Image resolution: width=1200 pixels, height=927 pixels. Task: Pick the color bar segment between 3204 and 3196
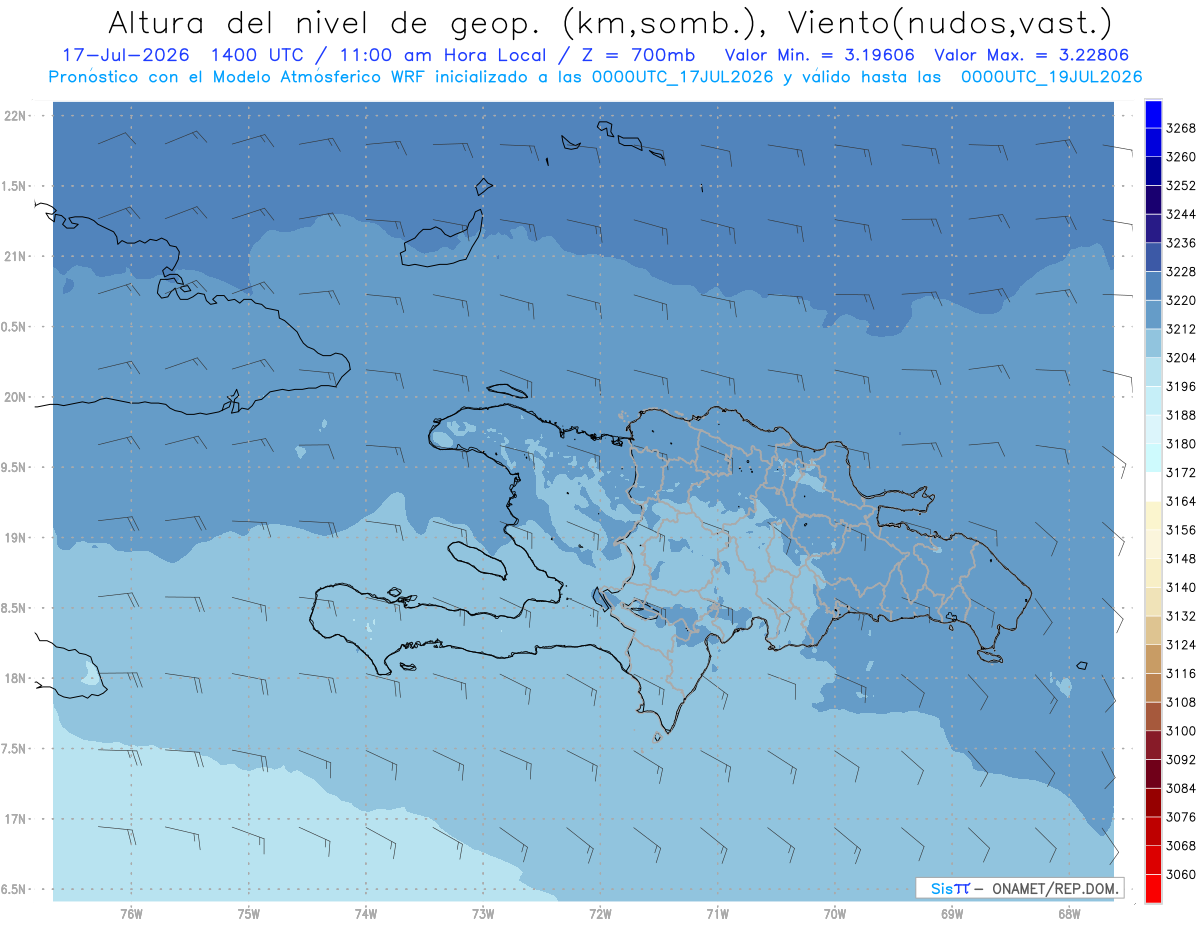1152,372
